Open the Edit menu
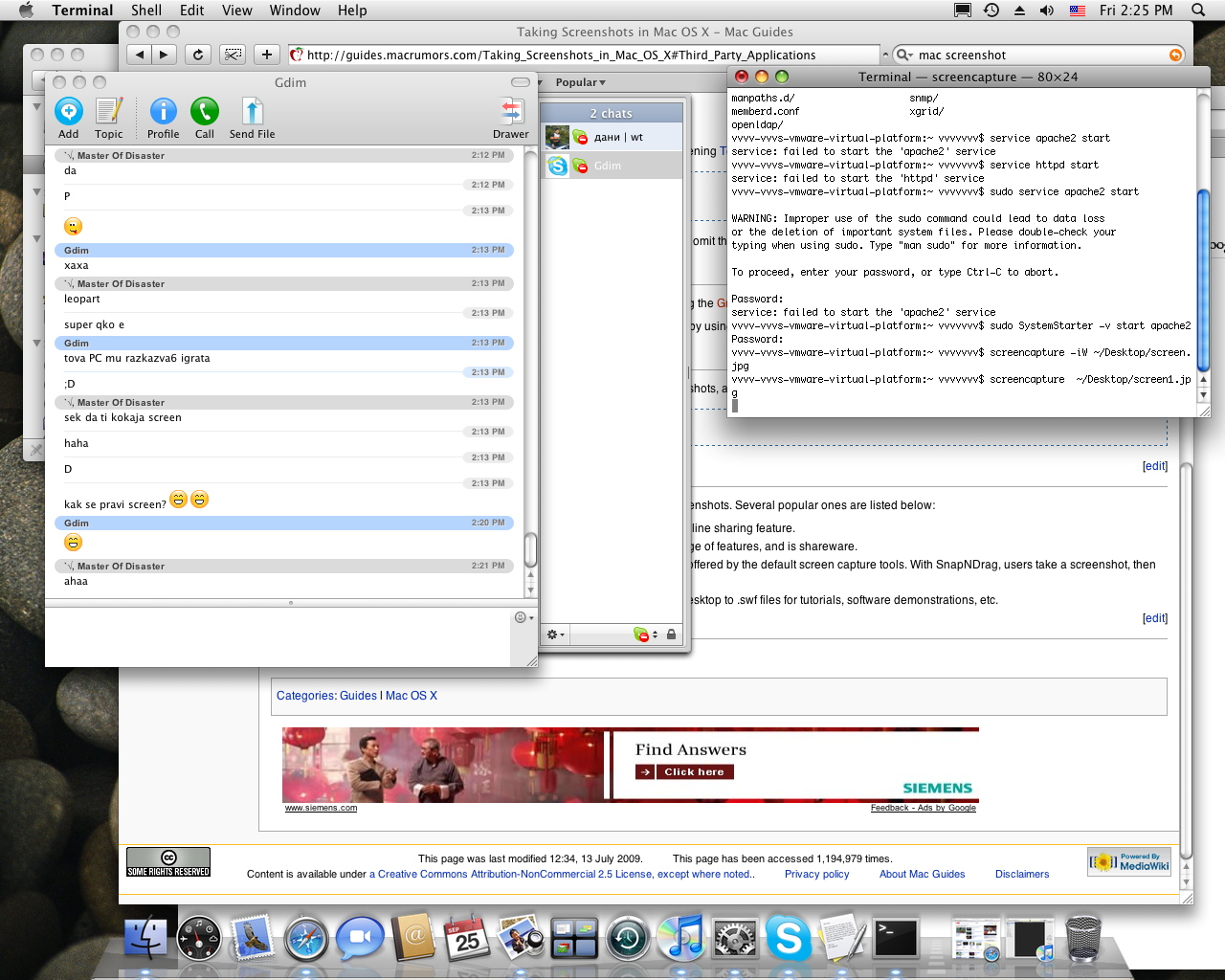 point(192,10)
